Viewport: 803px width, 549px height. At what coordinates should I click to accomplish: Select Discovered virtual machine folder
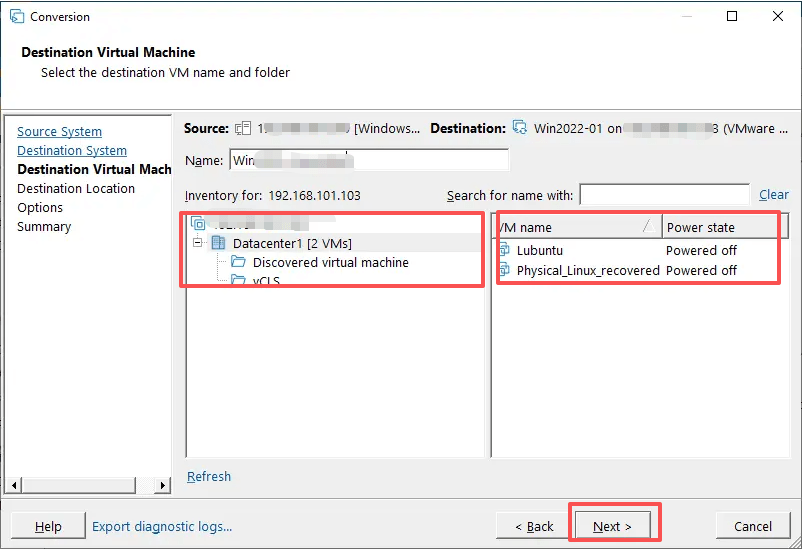331,262
